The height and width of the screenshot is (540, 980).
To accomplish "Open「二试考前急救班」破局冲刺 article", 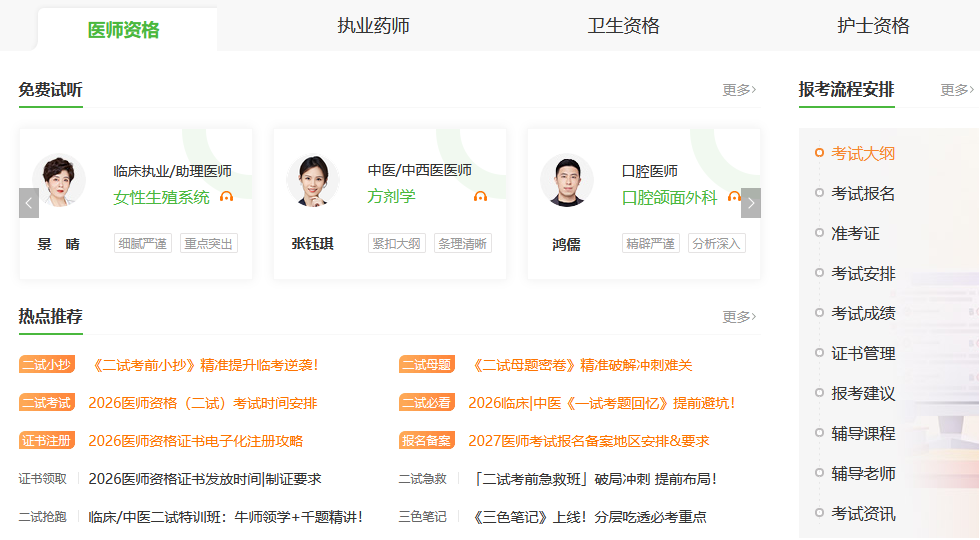I will (592, 479).
